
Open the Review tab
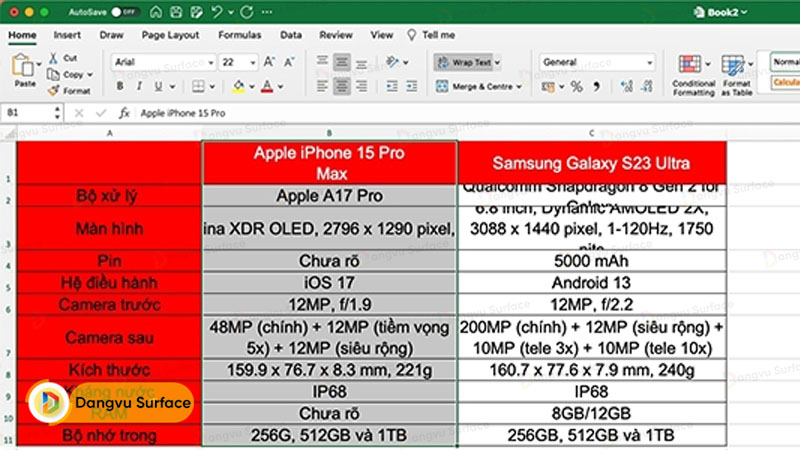[336, 35]
